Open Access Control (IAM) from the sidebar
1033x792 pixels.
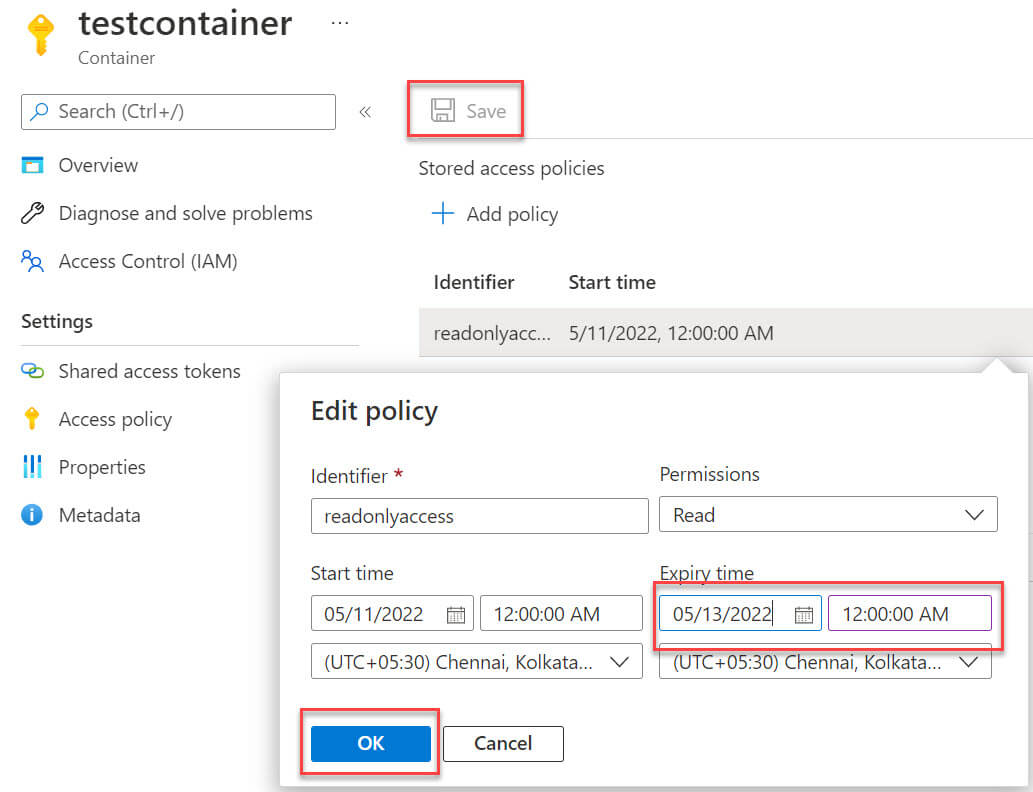coord(32,261)
